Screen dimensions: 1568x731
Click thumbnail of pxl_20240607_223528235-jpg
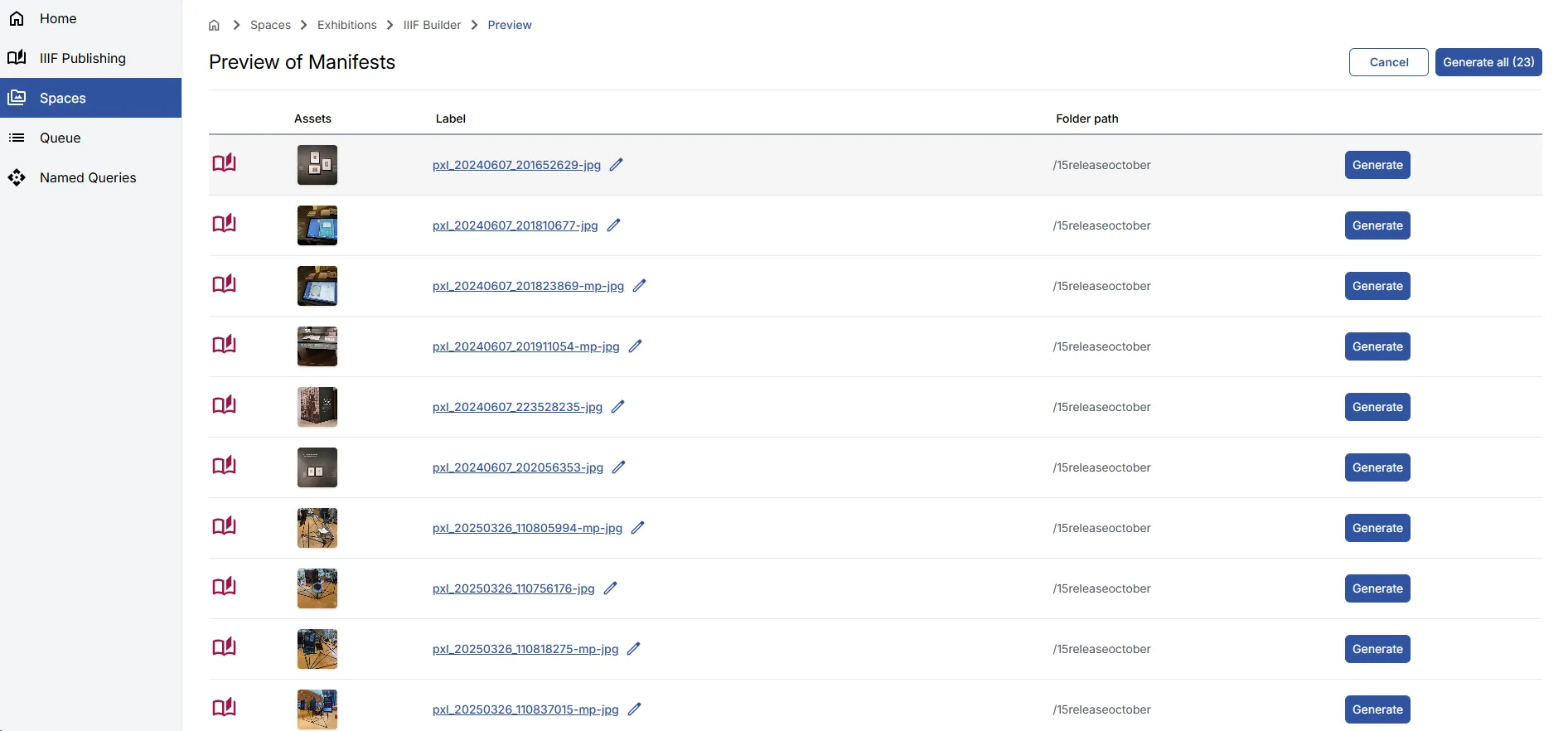[x=317, y=407]
